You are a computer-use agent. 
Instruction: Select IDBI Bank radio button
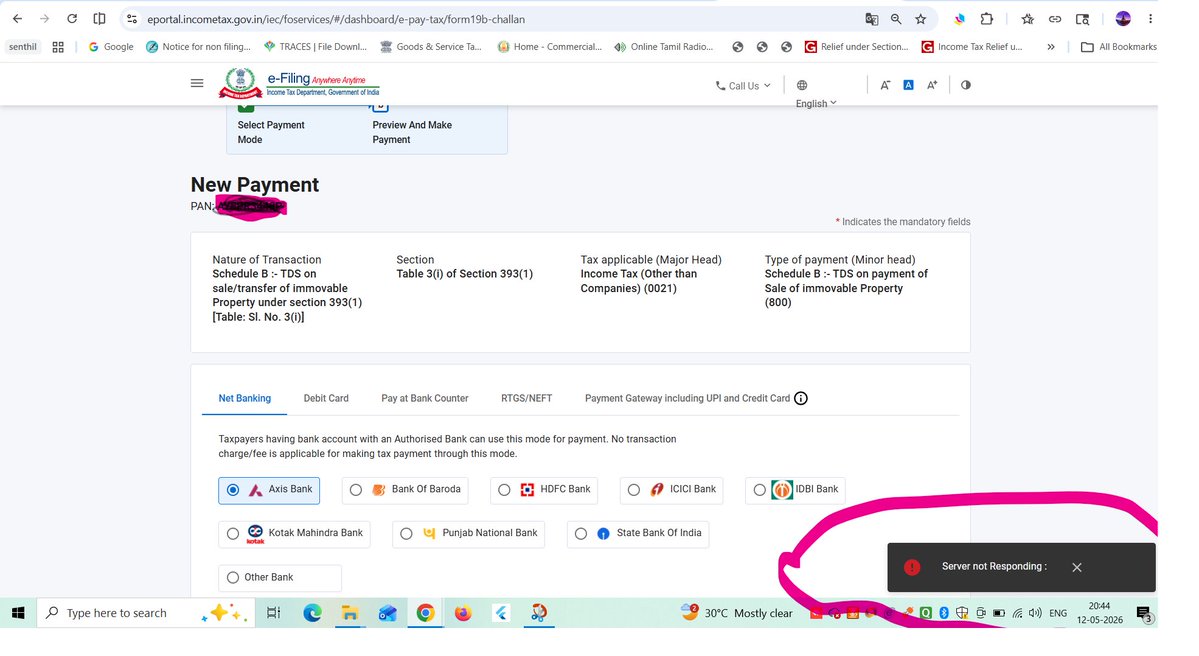759,490
